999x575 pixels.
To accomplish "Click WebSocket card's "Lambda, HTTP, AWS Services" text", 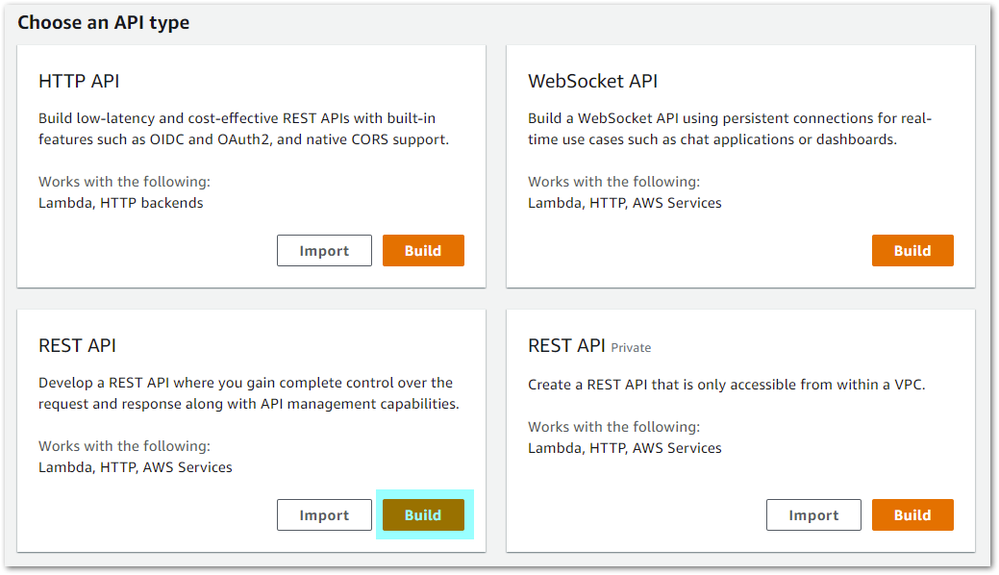I will point(624,203).
